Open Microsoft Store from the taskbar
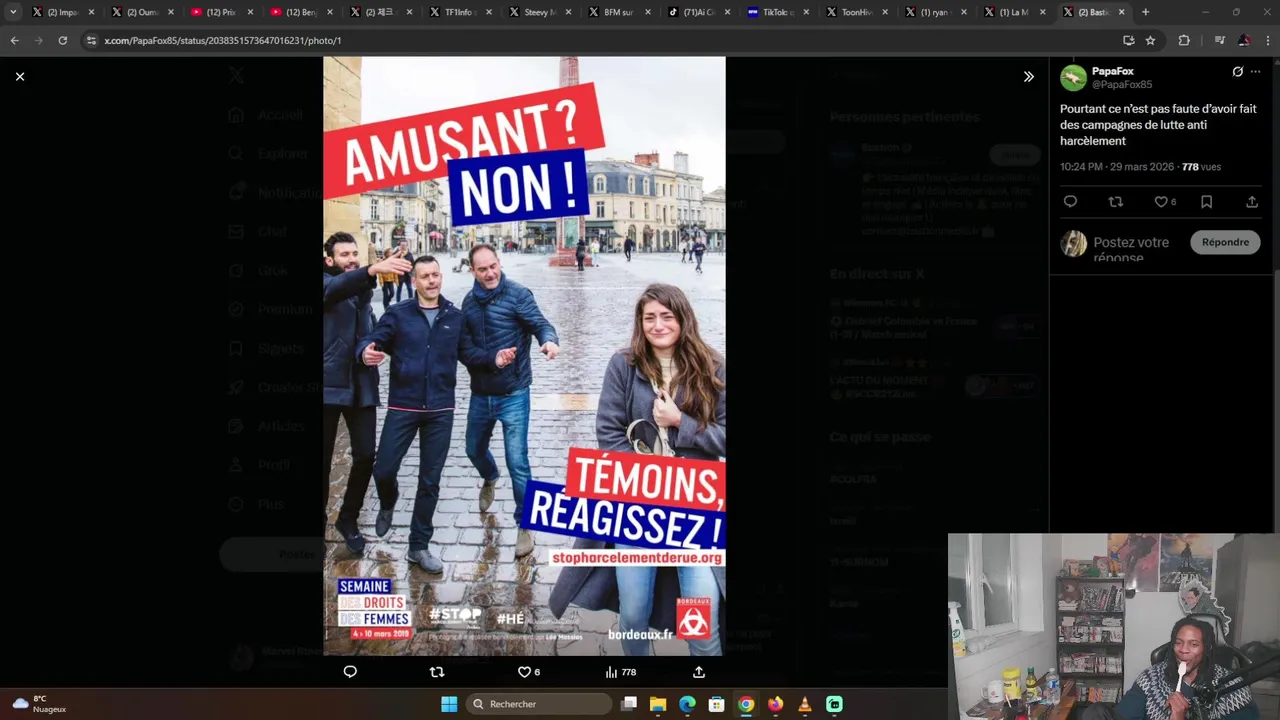The image size is (1280, 720). coord(716,704)
